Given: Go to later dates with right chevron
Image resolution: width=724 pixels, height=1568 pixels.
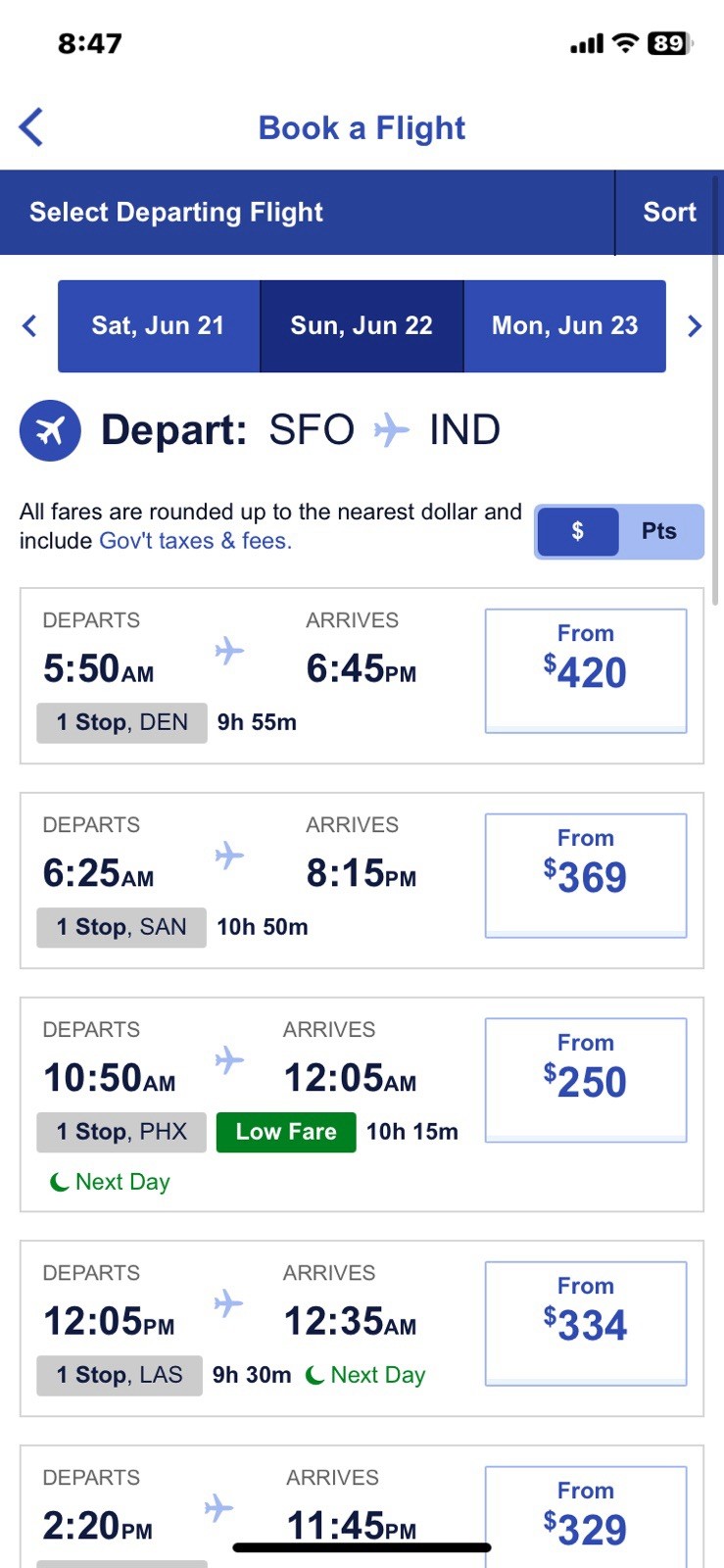Looking at the screenshot, I should point(695,326).
